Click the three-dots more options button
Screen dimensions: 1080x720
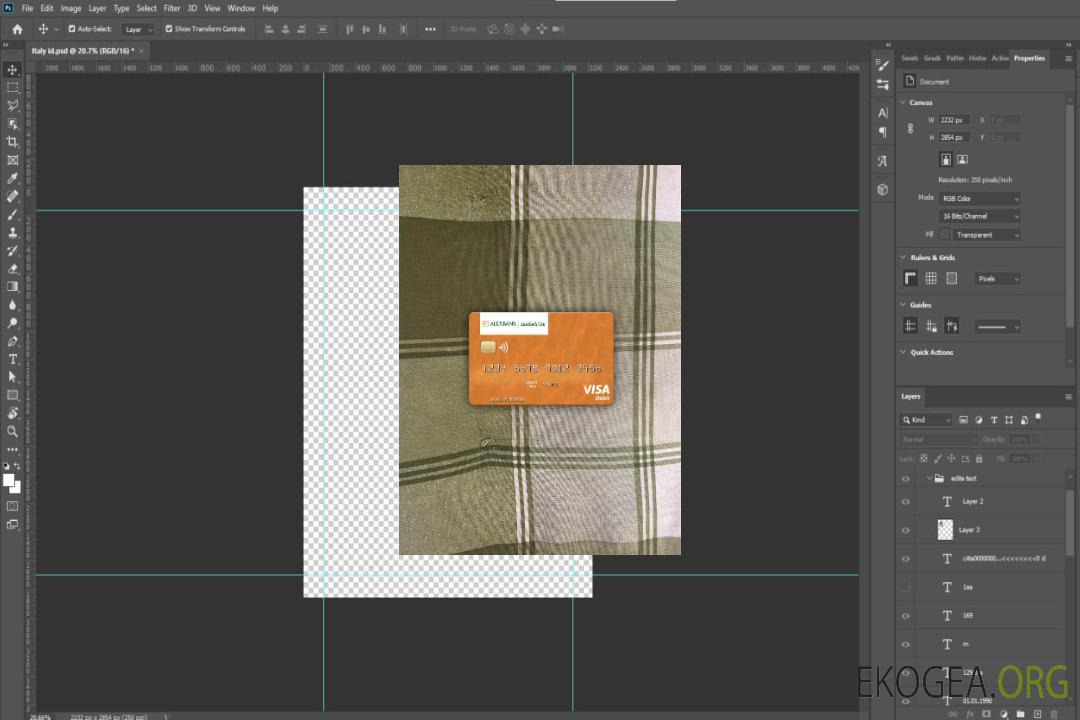pyautogui.click(x=430, y=29)
